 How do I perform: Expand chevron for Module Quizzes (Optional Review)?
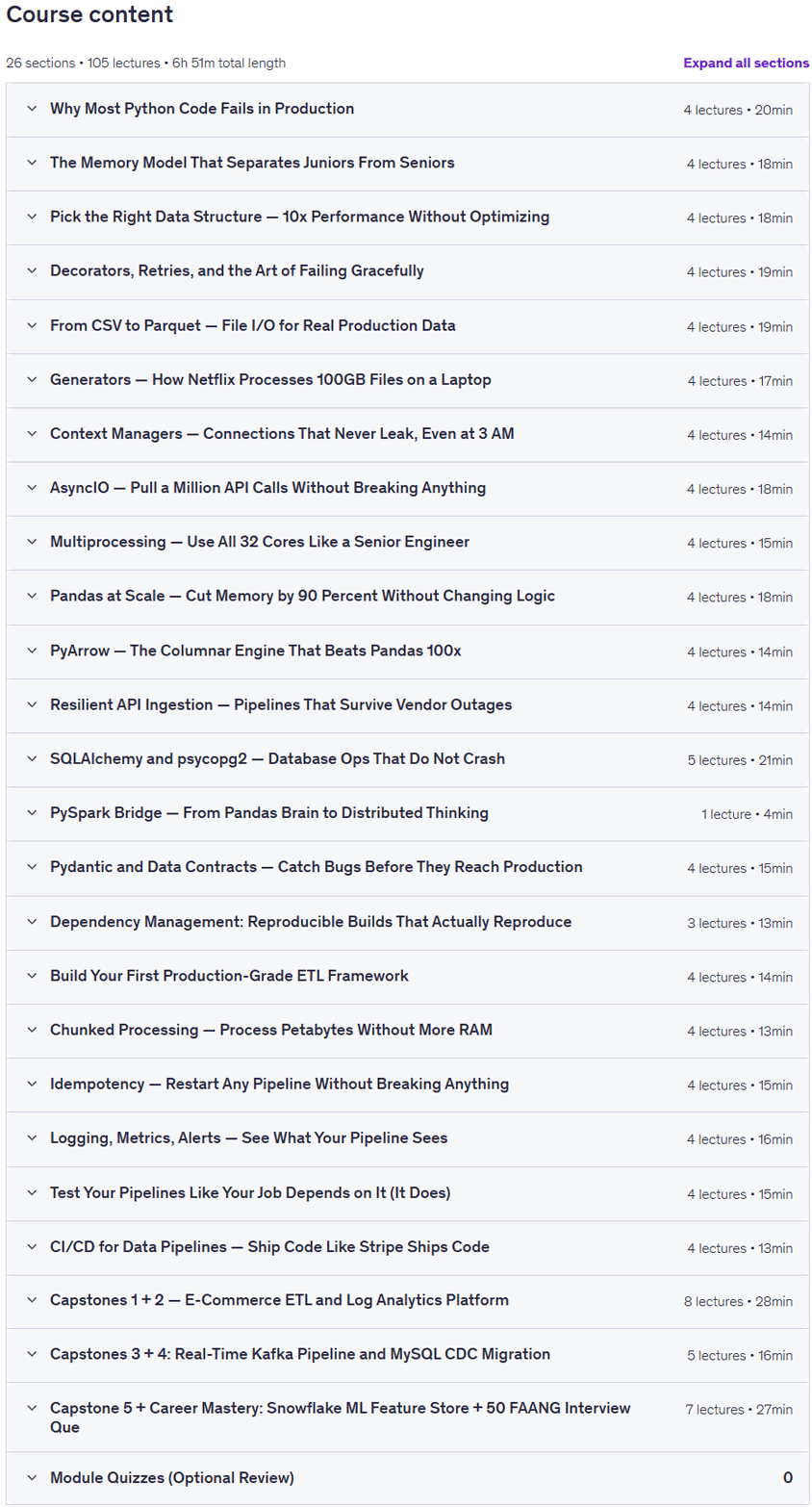pyautogui.click(x=32, y=1477)
